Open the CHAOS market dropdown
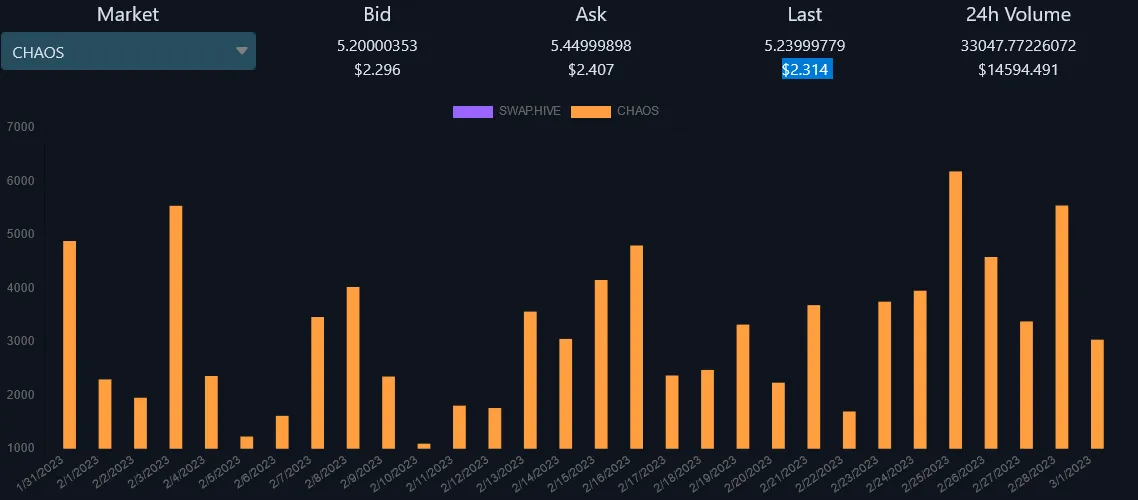The image size is (1138, 500). coord(128,52)
